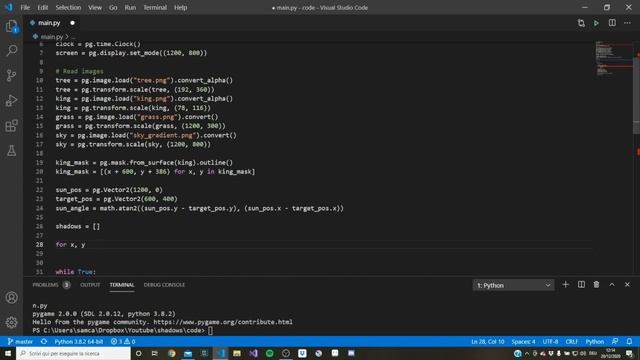Split the editor to the right
Image resolution: width=640 pixels, height=360 pixels.
[x=612, y=23]
